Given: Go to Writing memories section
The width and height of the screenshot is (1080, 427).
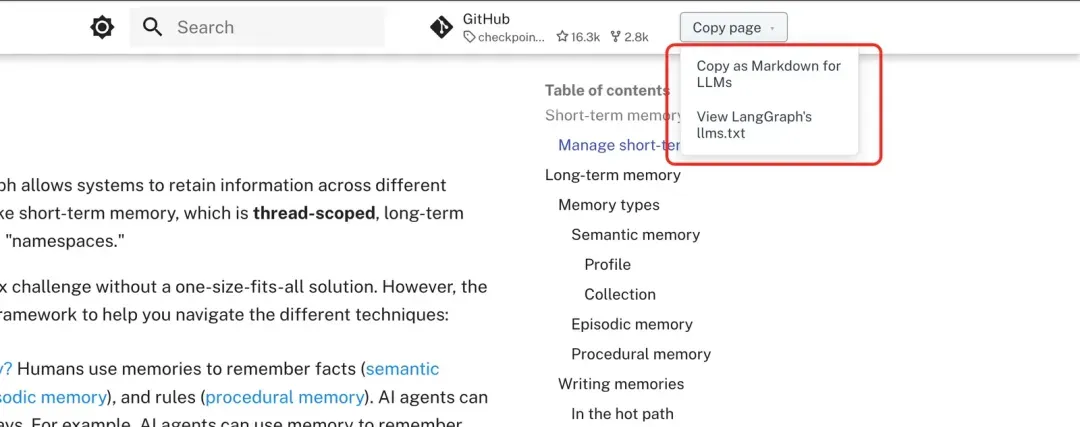Looking at the screenshot, I should point(620,384).
